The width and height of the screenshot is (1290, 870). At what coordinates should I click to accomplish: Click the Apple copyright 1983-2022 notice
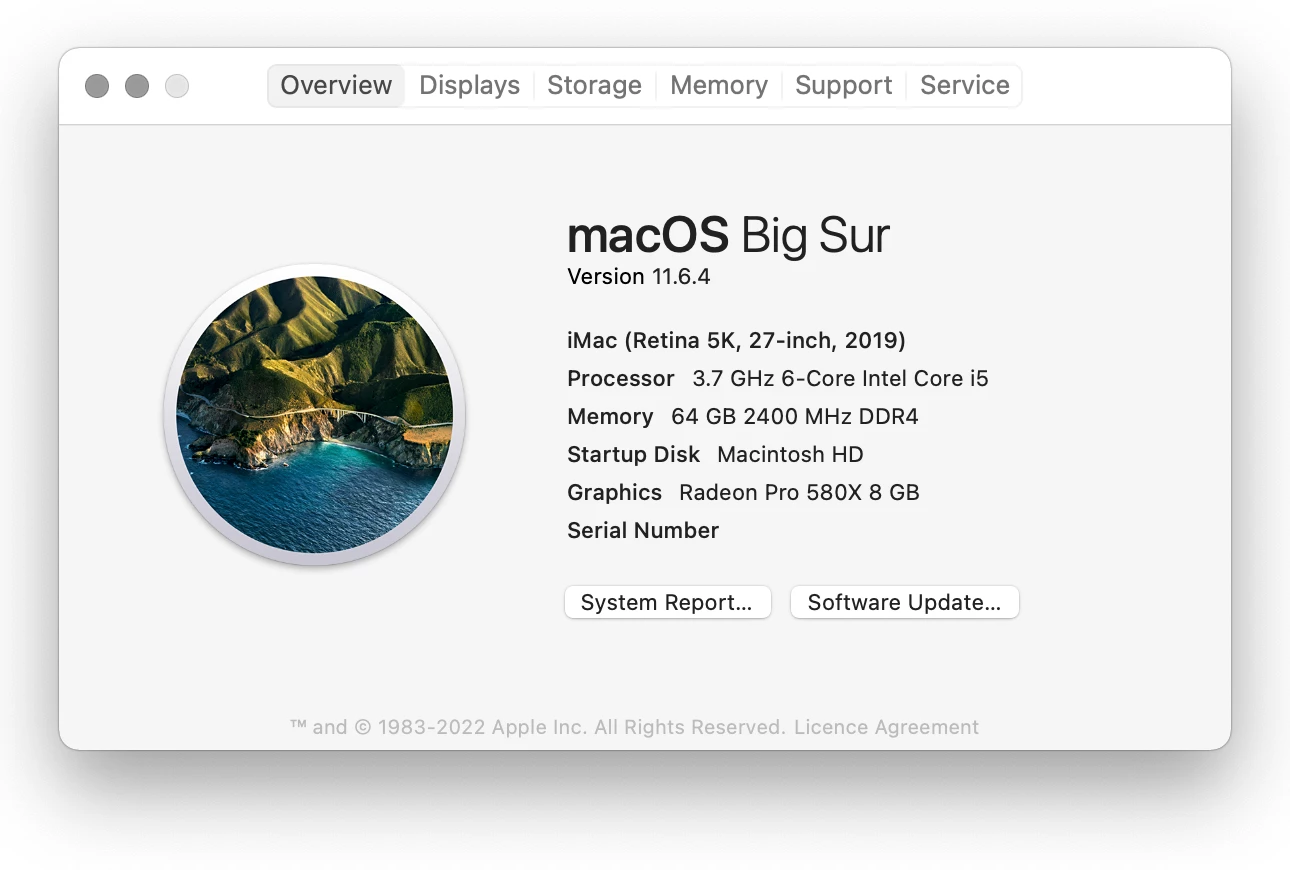(x=537, y=727)
